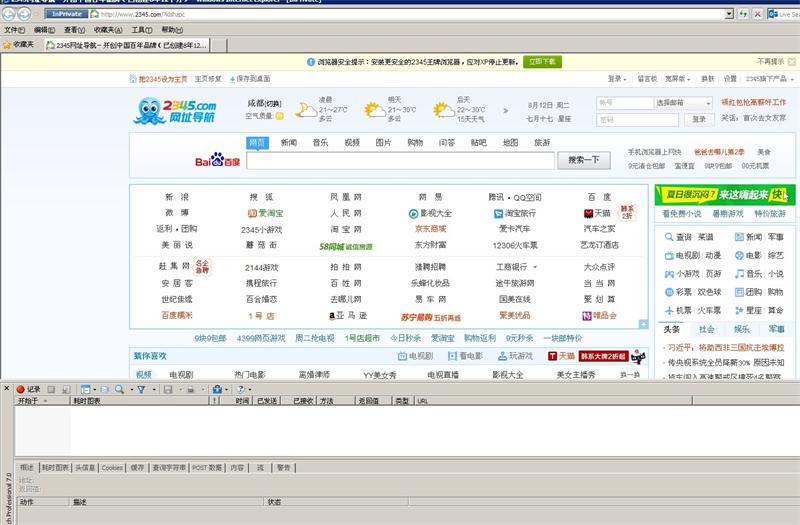Open the 亚马逊 link
800x525 pixels.
pyautogui.click(x=348, y=316)
